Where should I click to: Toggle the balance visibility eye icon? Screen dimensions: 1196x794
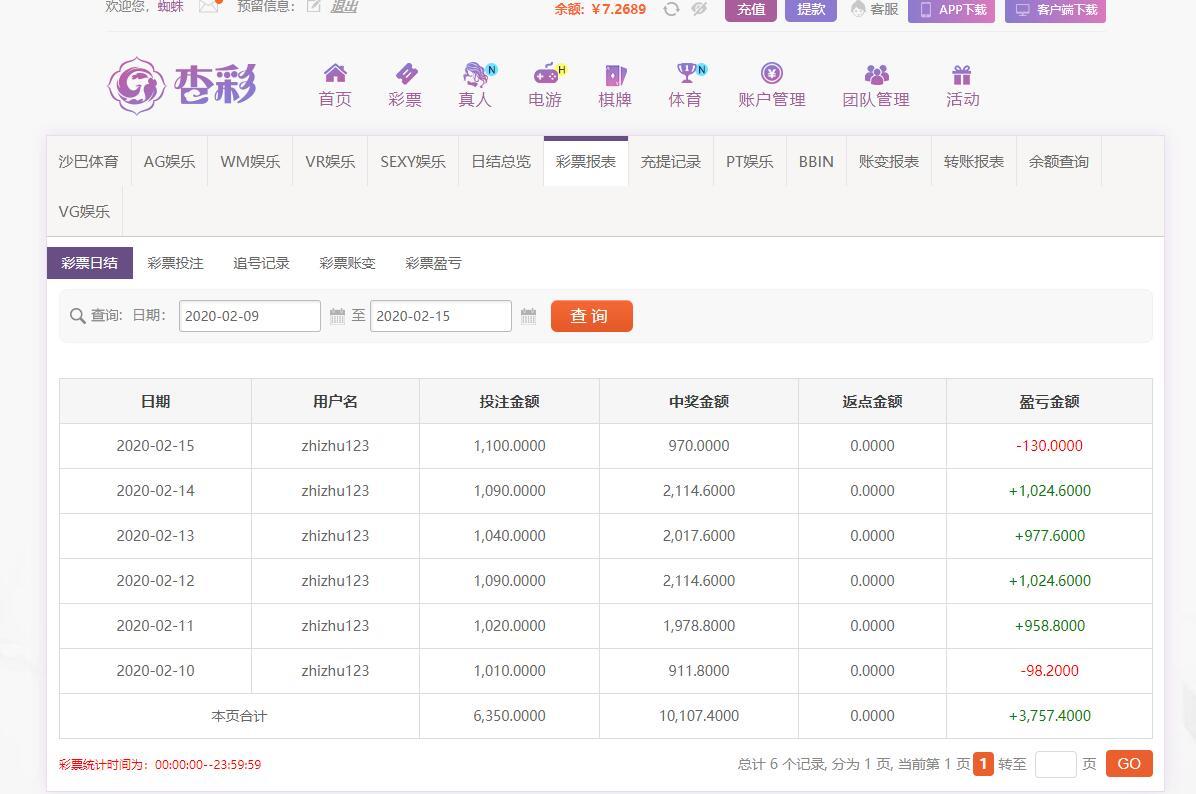tap(699, 9)
